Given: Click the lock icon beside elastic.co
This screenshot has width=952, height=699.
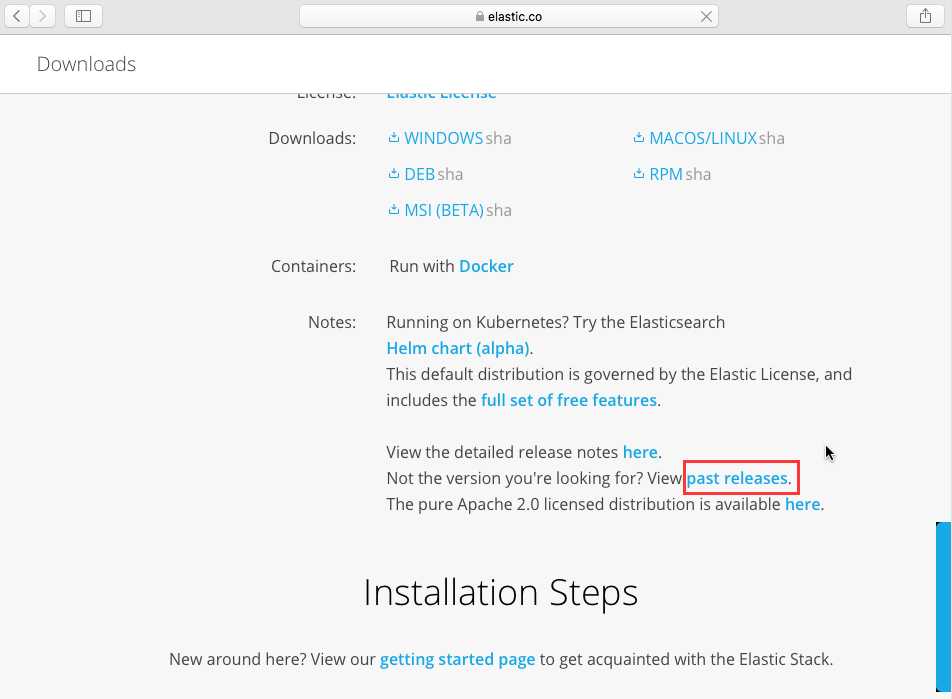Looking at the screenshot, I should coord(480,16).
